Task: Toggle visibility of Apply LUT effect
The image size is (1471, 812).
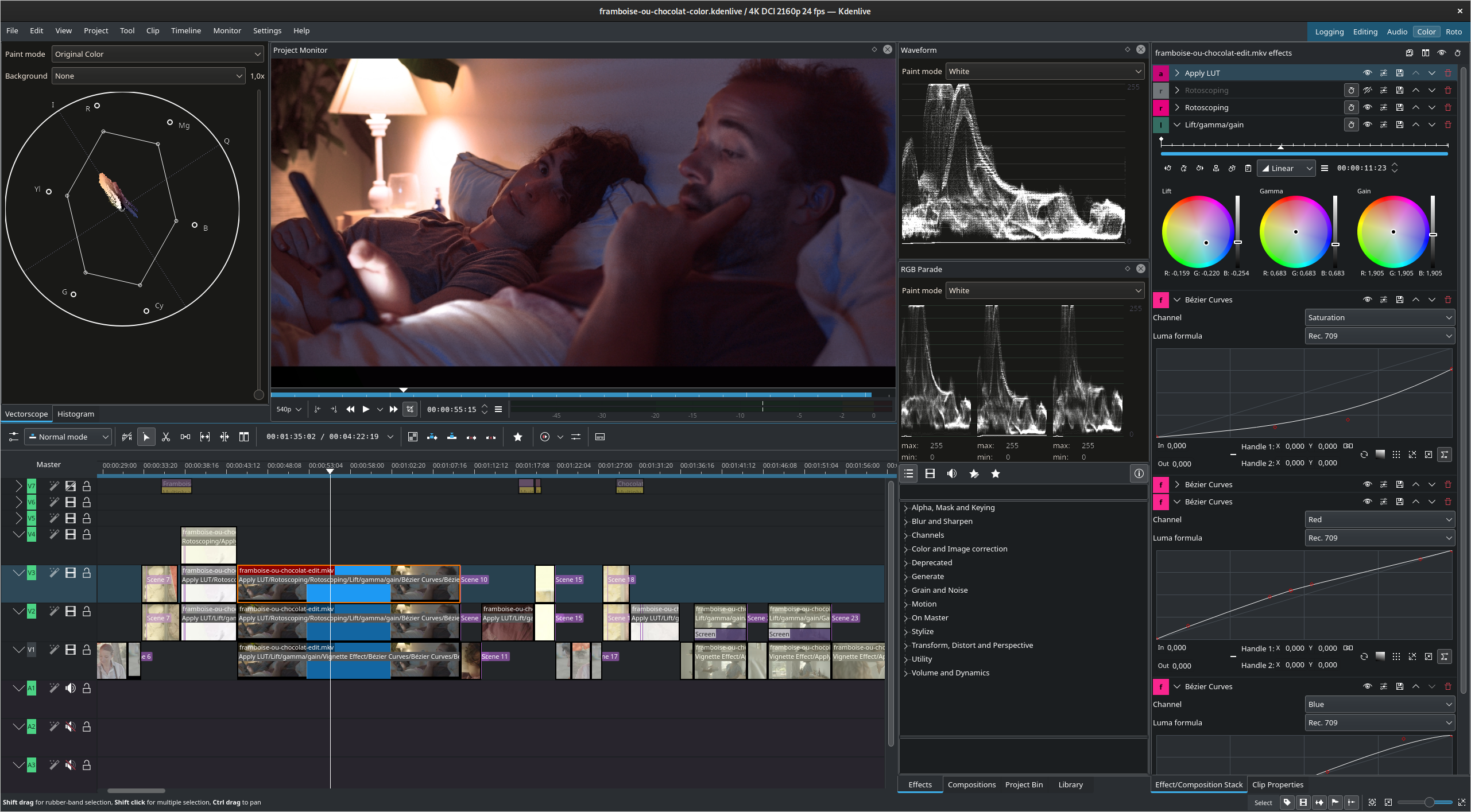Action: click(x=1367, y=73)
